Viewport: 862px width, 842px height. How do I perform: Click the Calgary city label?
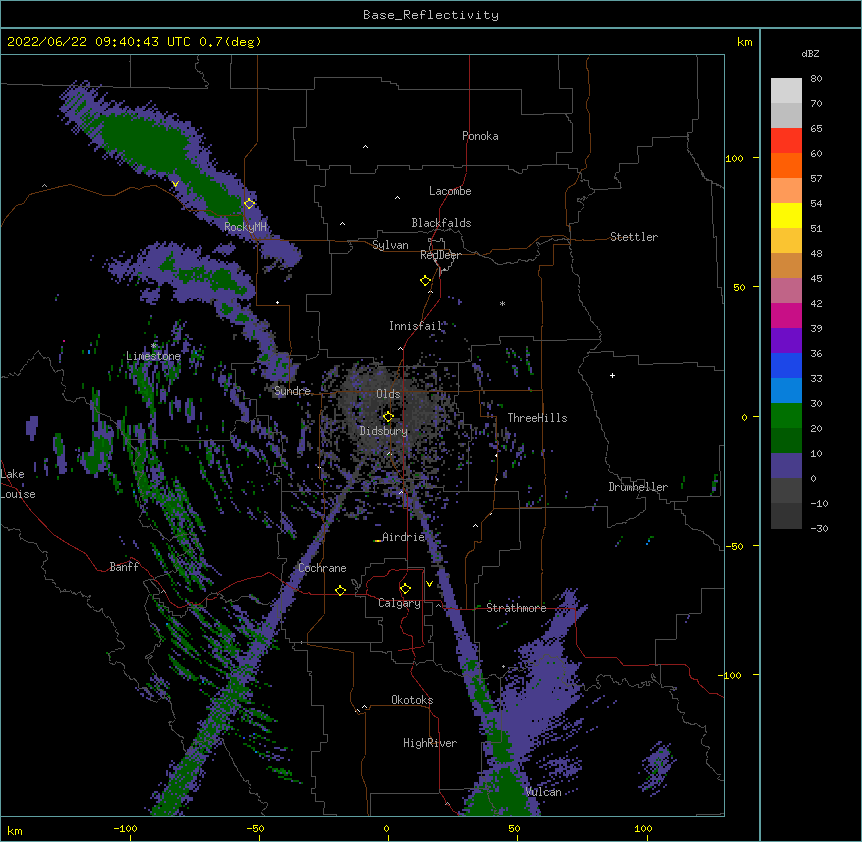(400, 603)
